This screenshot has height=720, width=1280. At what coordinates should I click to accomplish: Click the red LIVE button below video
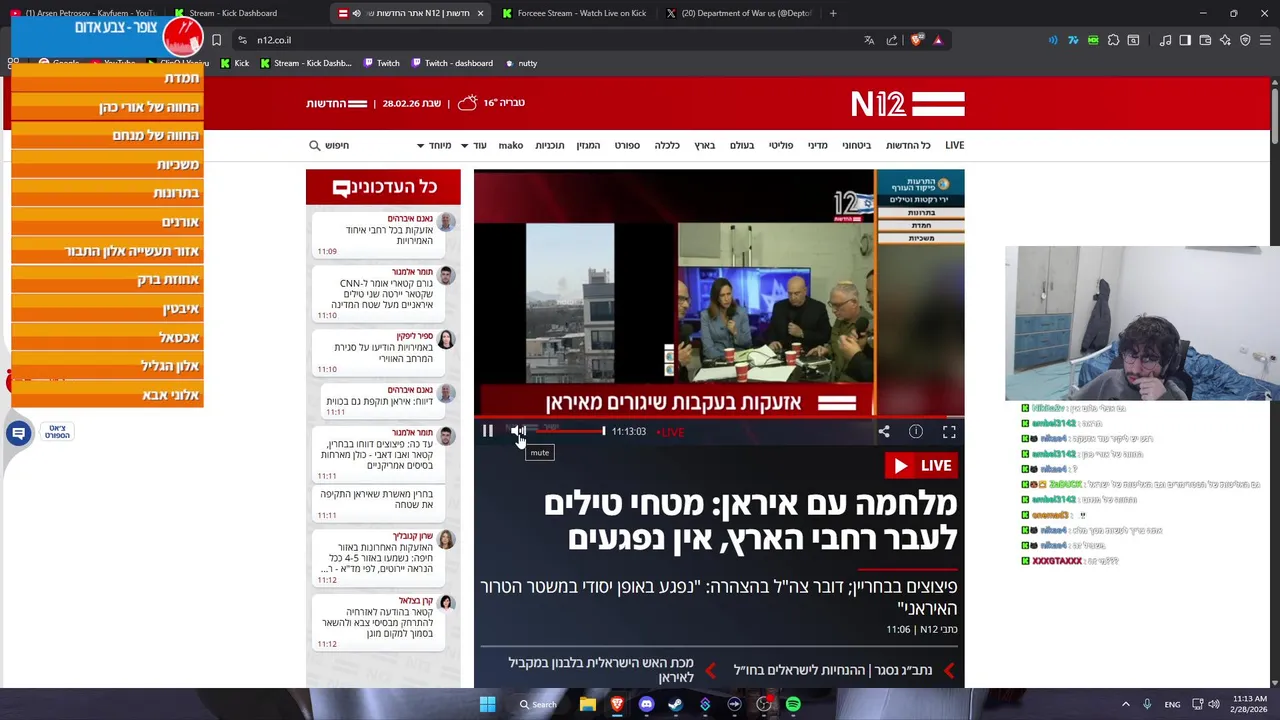pyautogui.click(x=921, y=465)
